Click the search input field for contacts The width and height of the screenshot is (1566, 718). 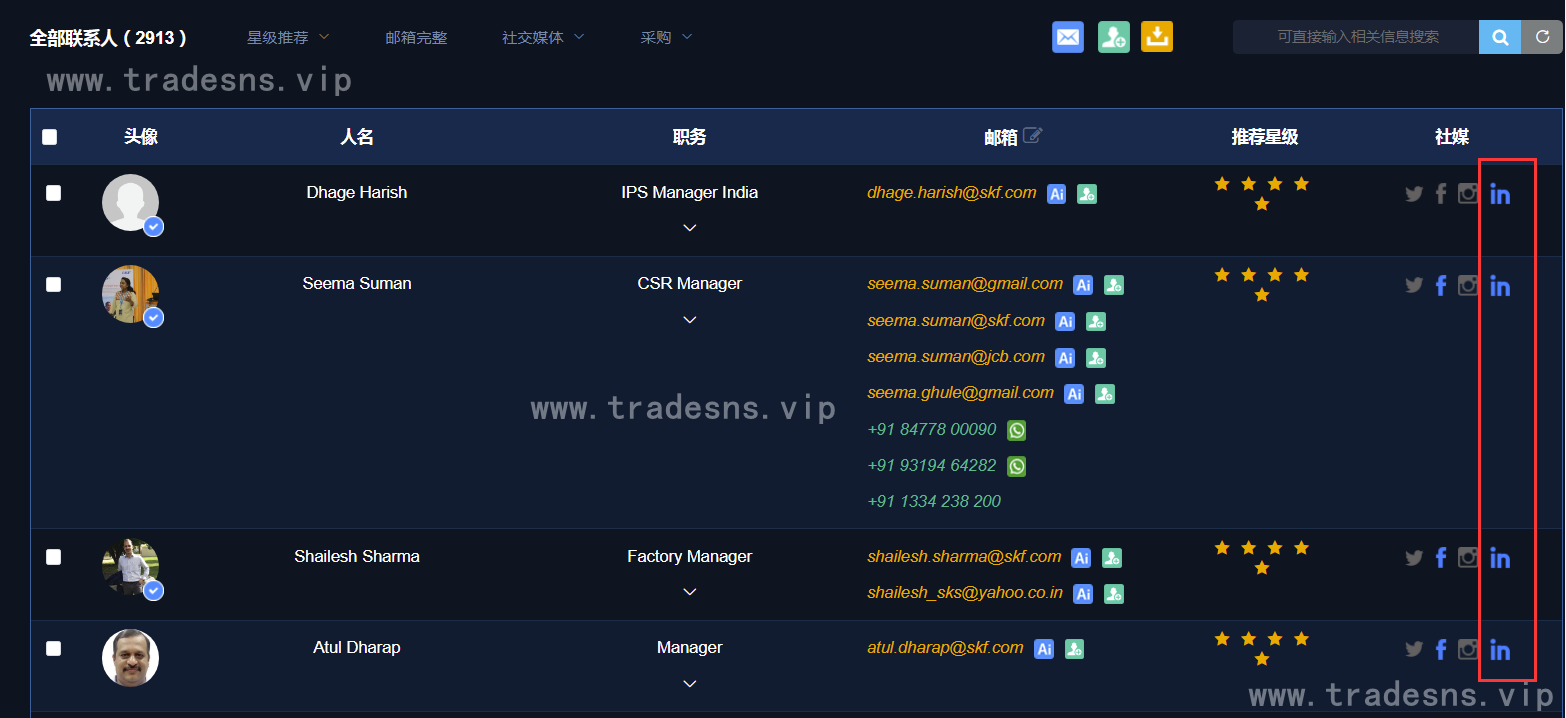(1356, 37)
